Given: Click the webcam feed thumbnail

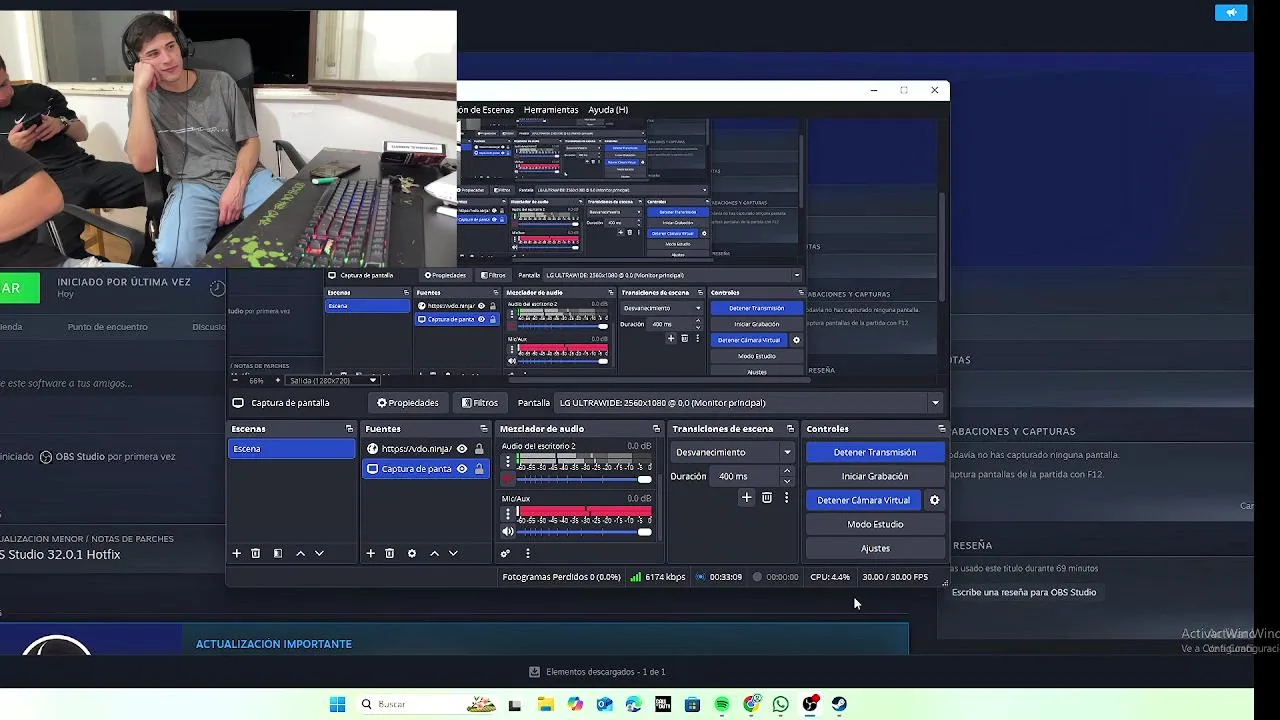Looking at the screenshot, I should click(228, 139).
